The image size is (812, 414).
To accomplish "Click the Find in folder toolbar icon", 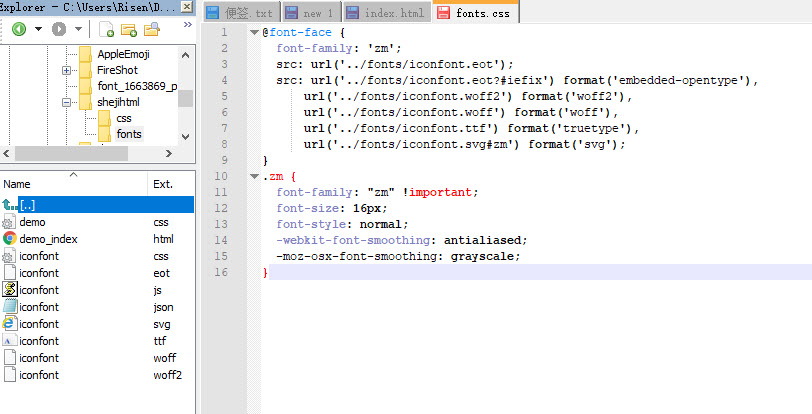I will point(151,29).
